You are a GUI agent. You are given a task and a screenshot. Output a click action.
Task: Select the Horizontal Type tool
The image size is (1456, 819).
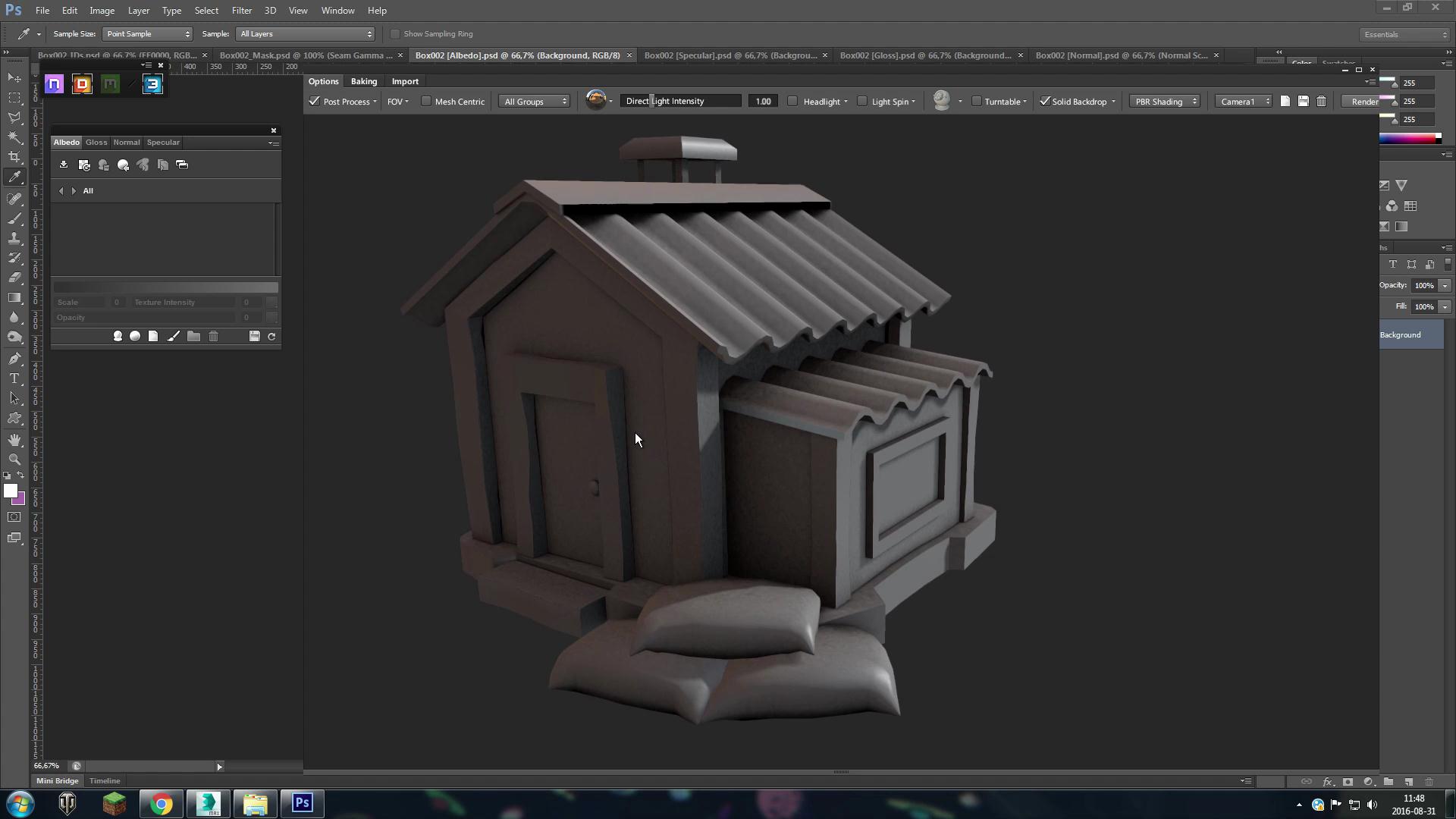[14, 378]
